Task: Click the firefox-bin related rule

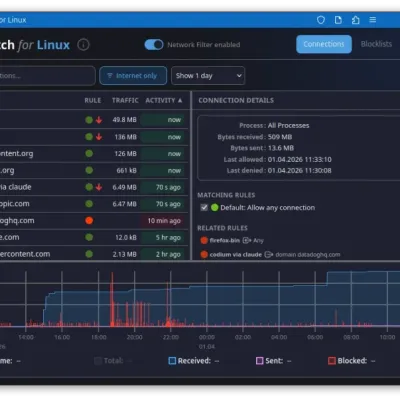Action: coord(232,240)
